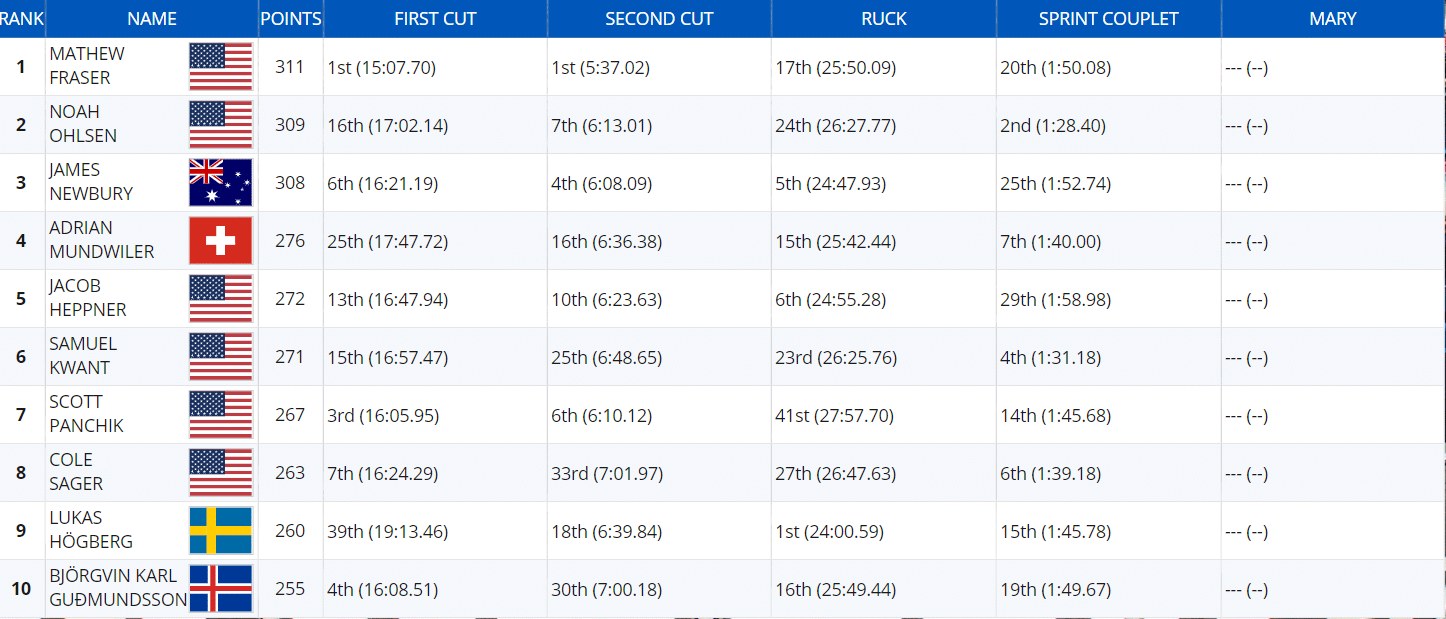Click the Icelandic flag beside Björgvin Karl Guðmundsson

pos(220,589)
